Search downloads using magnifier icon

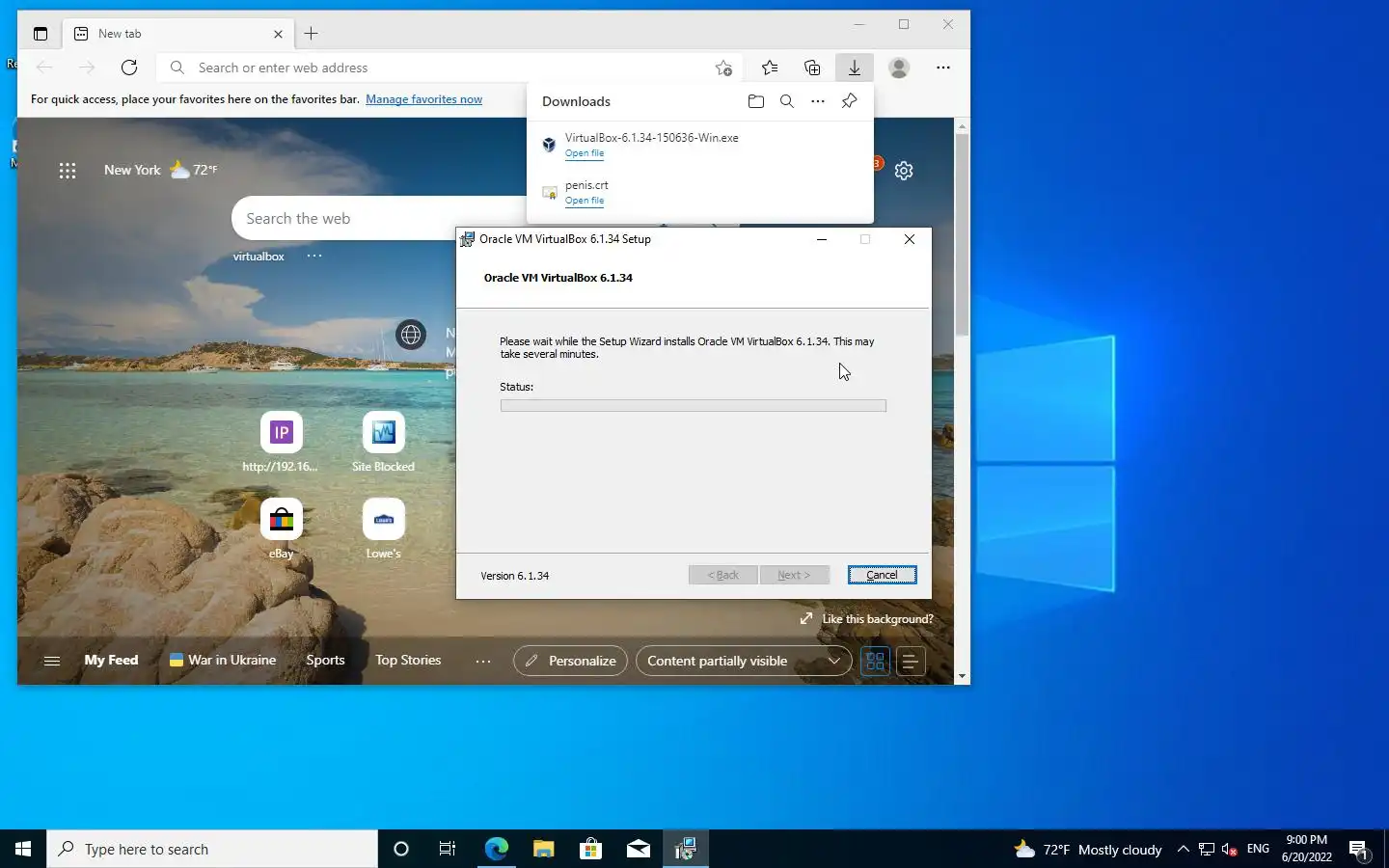pyautogui.click(x=787, y=101)
